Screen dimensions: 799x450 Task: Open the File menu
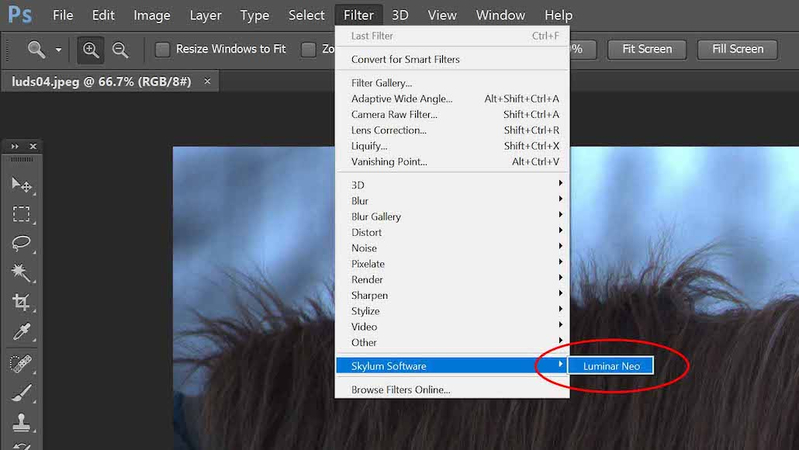point(63,15)
